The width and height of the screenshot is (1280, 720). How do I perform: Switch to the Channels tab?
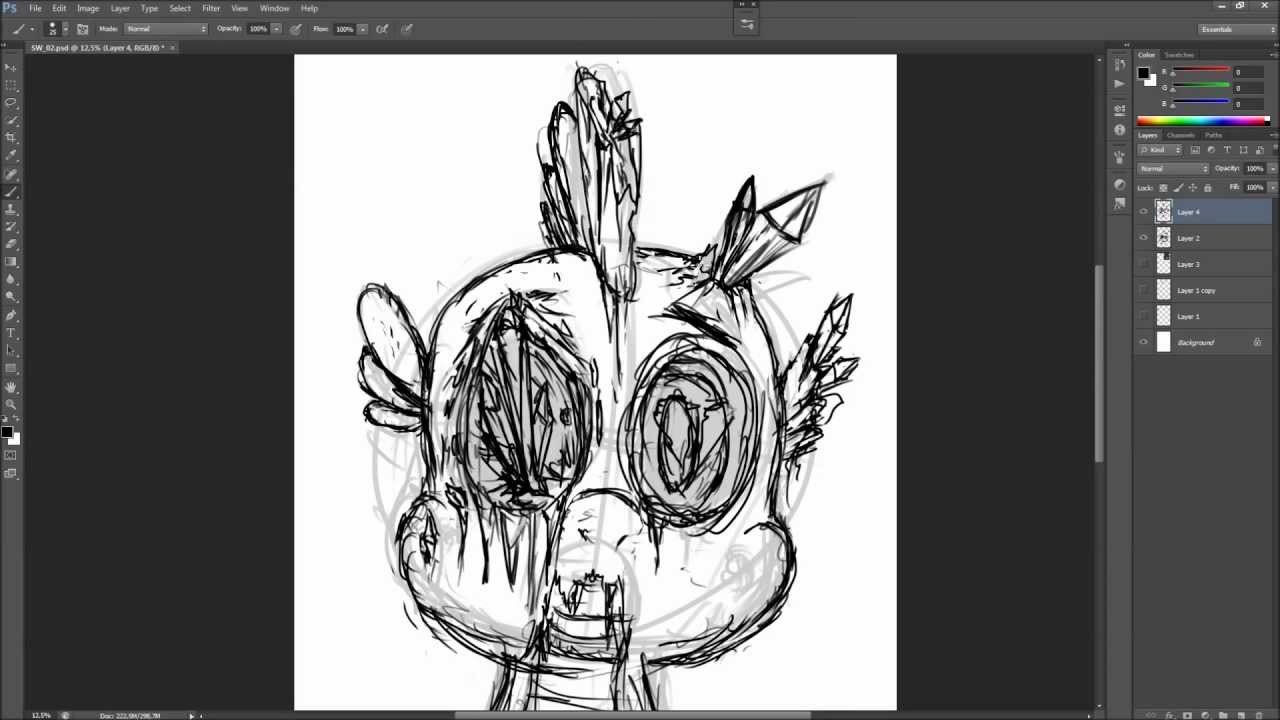pos(1180,135)
